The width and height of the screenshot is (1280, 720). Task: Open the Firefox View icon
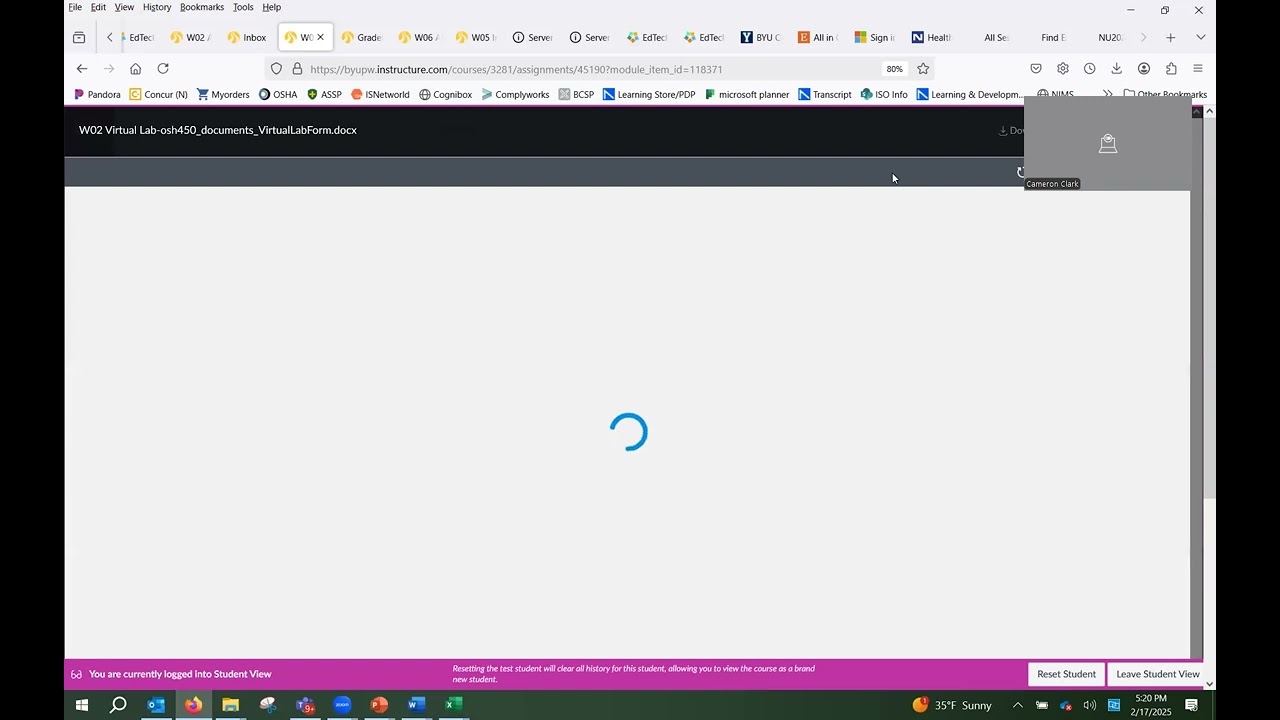79,38
